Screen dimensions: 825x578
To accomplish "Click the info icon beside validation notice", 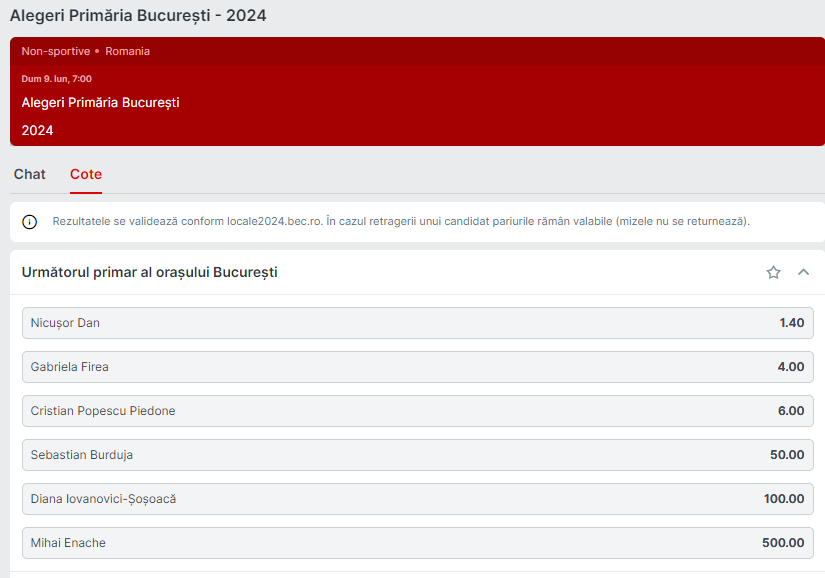I will click(x=29, y=222).
